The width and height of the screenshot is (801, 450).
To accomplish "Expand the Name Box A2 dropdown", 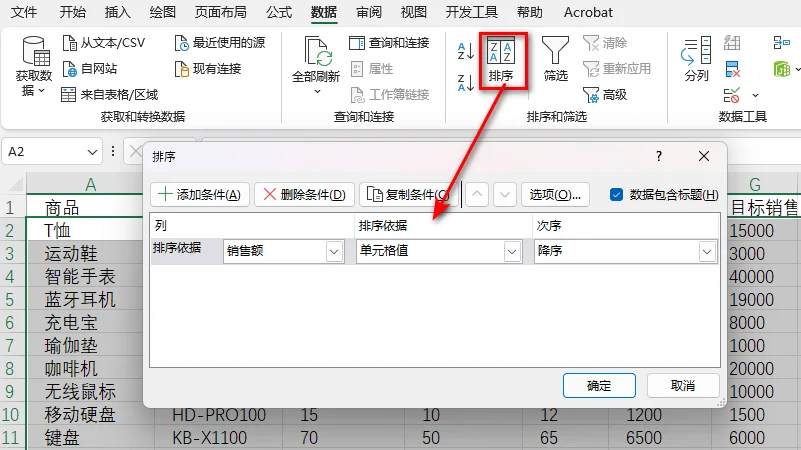I will 92,152.
